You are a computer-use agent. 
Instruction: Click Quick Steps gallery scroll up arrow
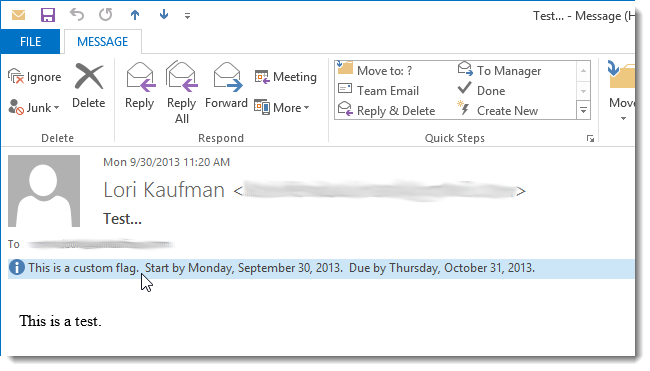click(583, 71)
